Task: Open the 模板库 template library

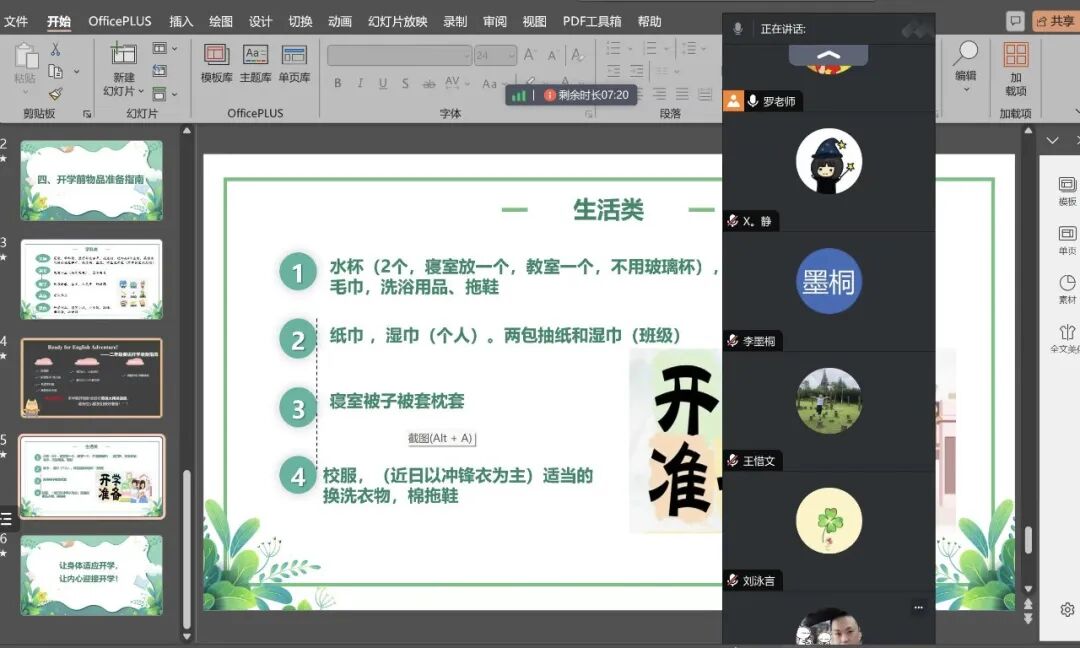Action: (217, 63)
